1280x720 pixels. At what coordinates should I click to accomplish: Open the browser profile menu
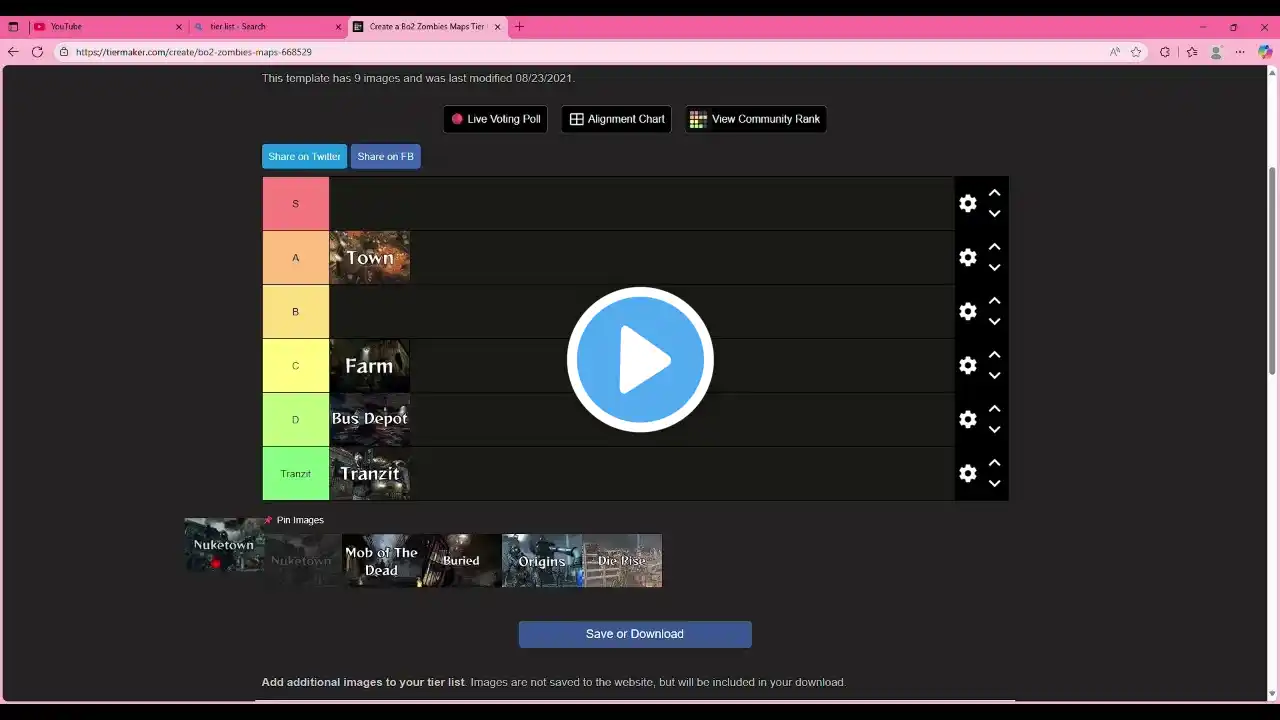(x=1216, y=52)
